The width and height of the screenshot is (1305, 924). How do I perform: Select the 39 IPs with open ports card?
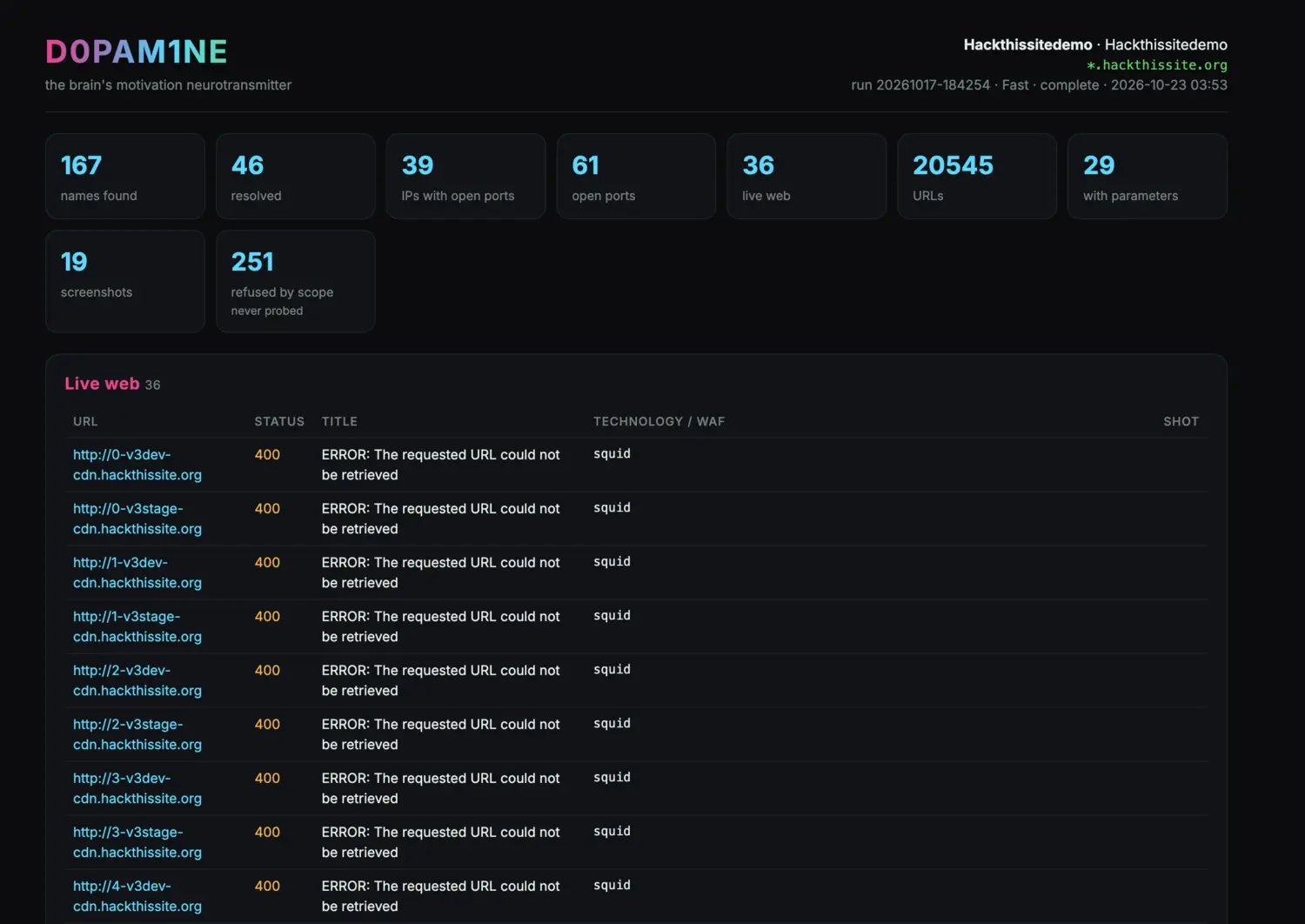click(x=466, y=177)
